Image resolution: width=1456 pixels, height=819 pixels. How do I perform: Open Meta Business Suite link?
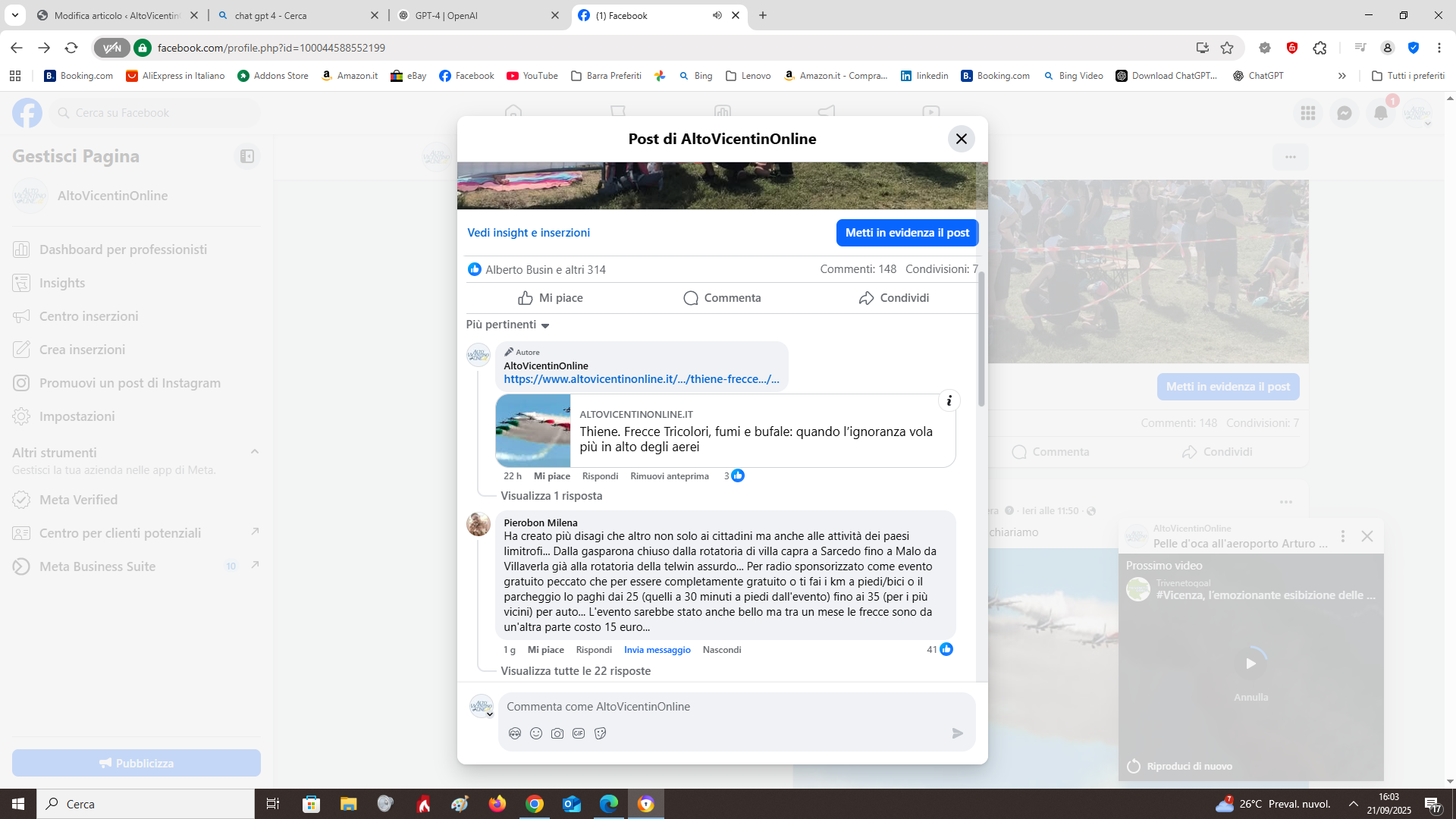[136, 566]
